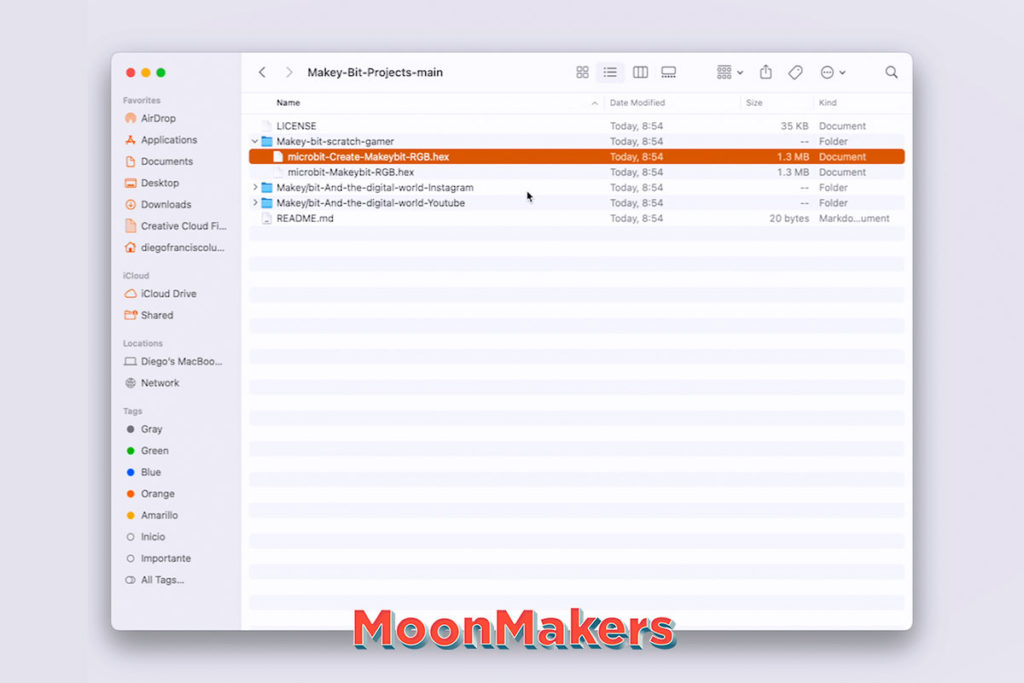Sort files by Date Modified column
Image resolution: width=1024 pixels, height=683 pixels.
(637, 103)
